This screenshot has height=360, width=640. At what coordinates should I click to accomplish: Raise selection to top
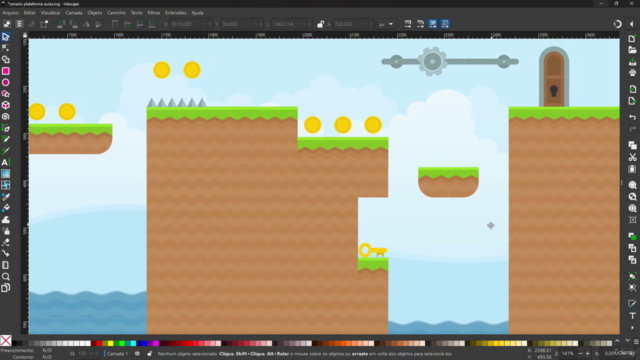click(115, 24)
